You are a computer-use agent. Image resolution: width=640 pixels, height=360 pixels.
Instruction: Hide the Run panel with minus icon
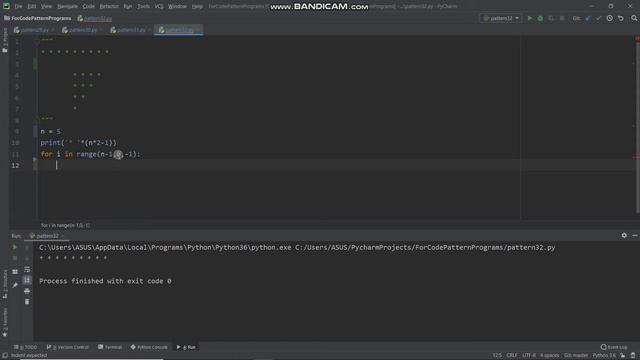point(635,236)
